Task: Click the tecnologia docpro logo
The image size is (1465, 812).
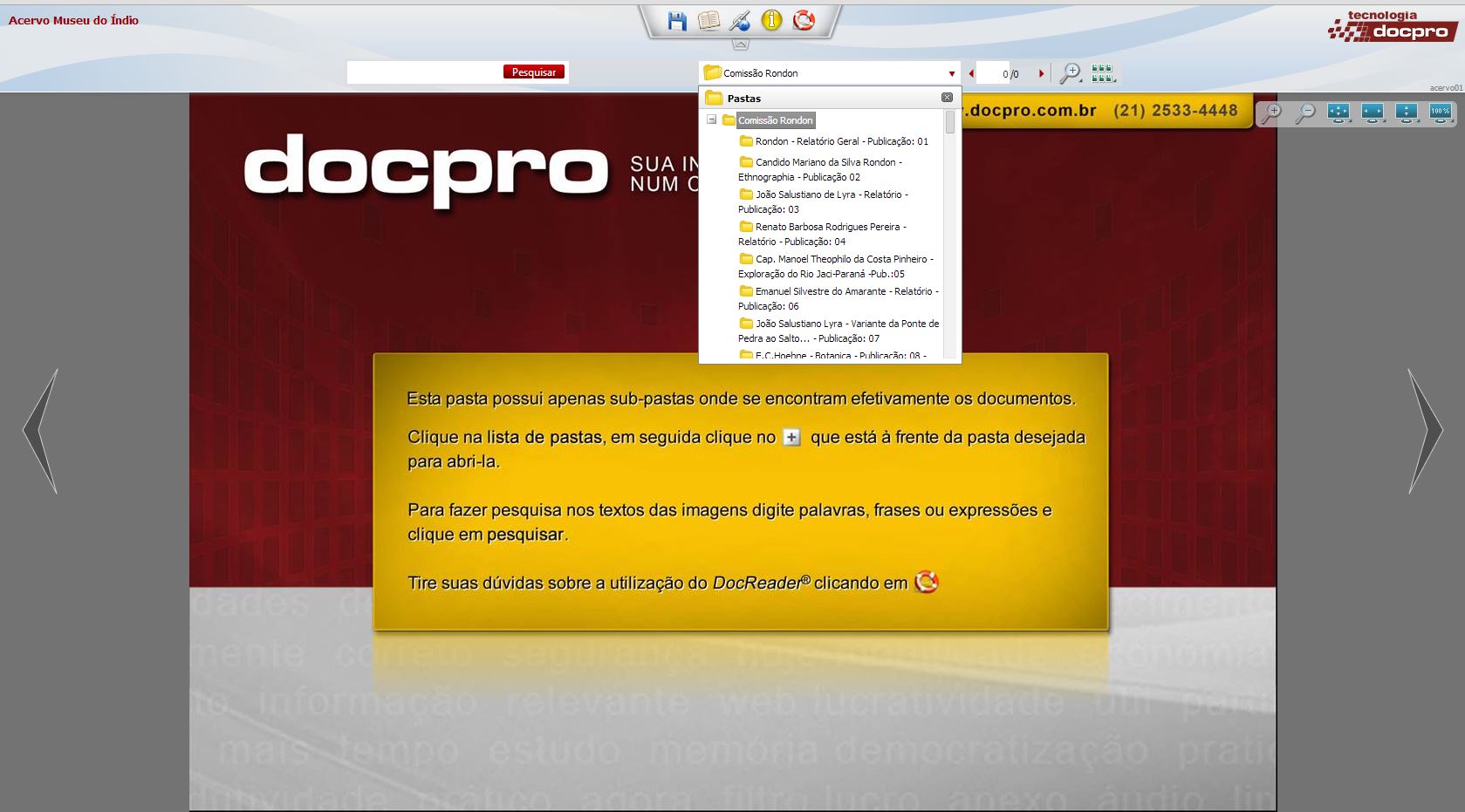Action: (1392, 26)
